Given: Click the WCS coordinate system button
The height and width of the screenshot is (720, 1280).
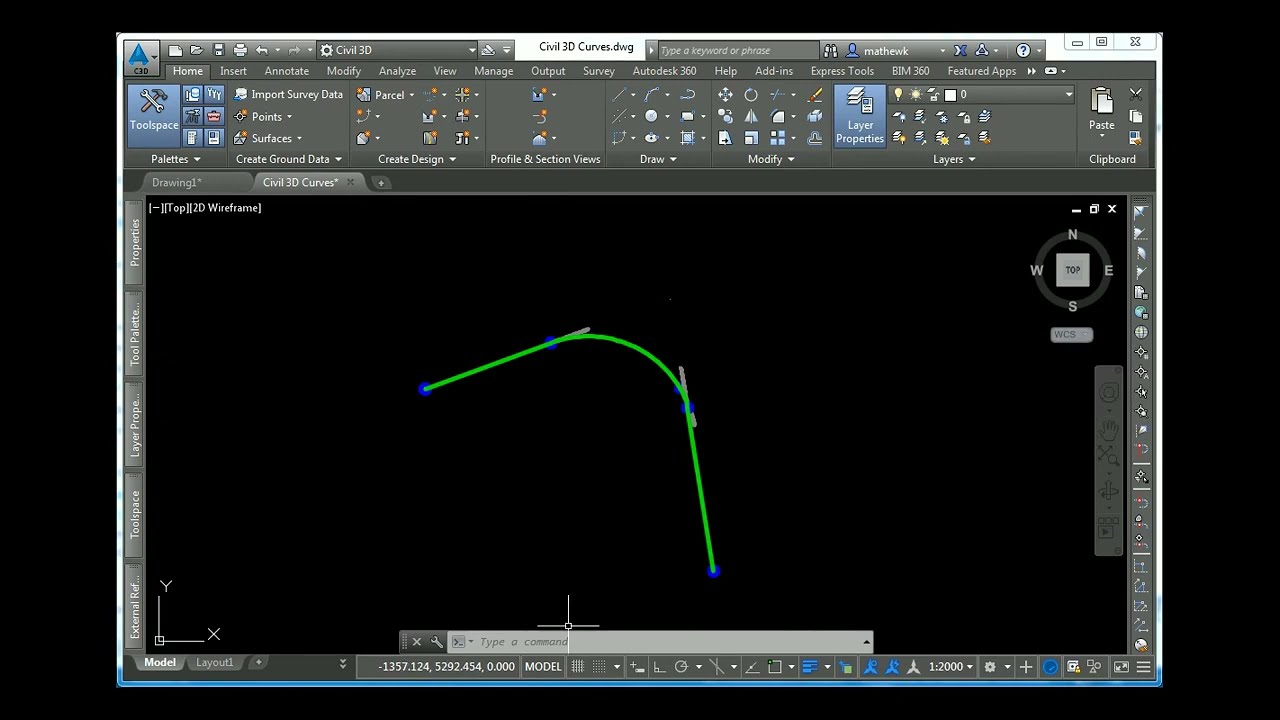Looking at the screenshot, I should pyautogui.click(x=1071, y=335).
